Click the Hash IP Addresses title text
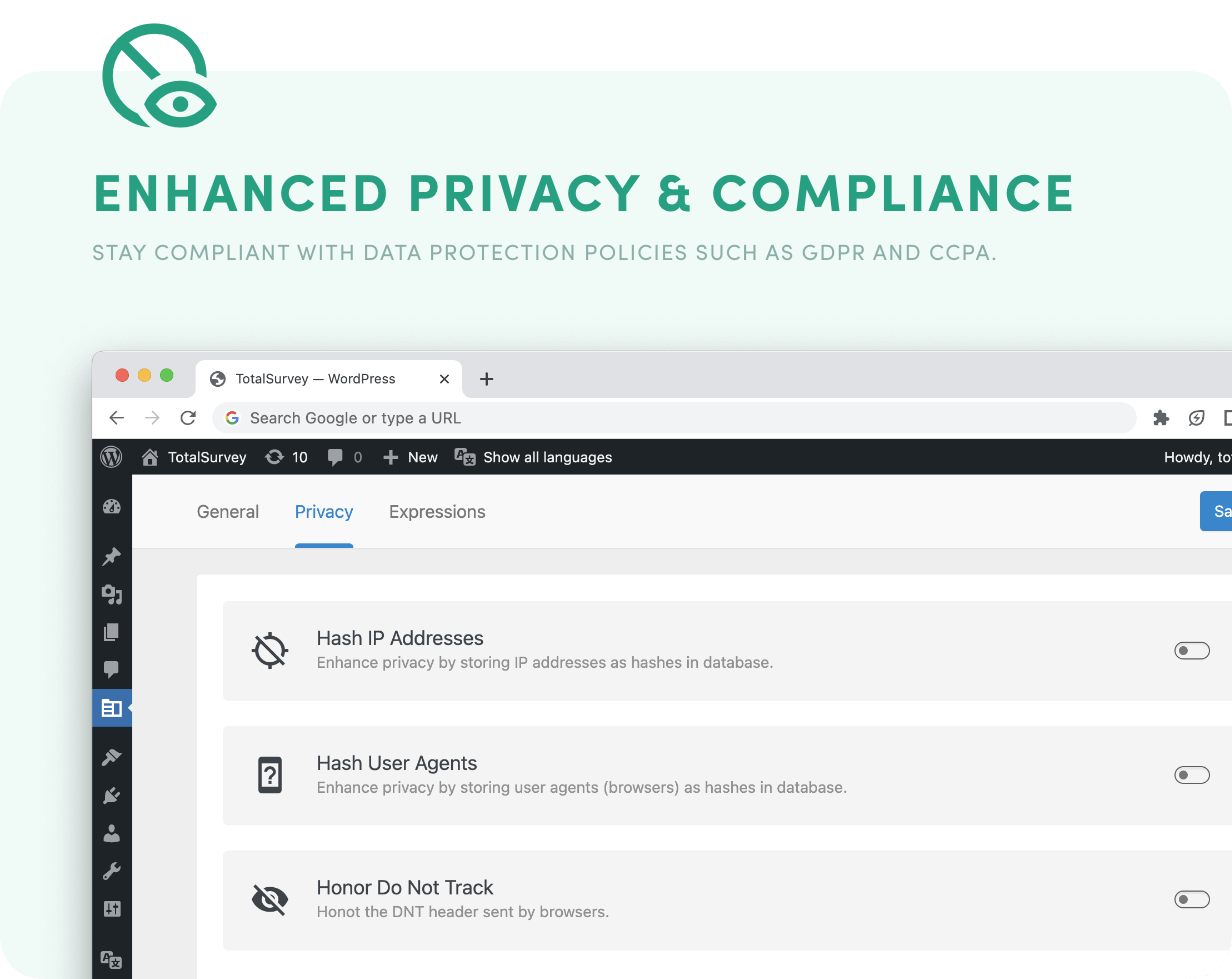The image size is (1232, 979). click(400, 638)
